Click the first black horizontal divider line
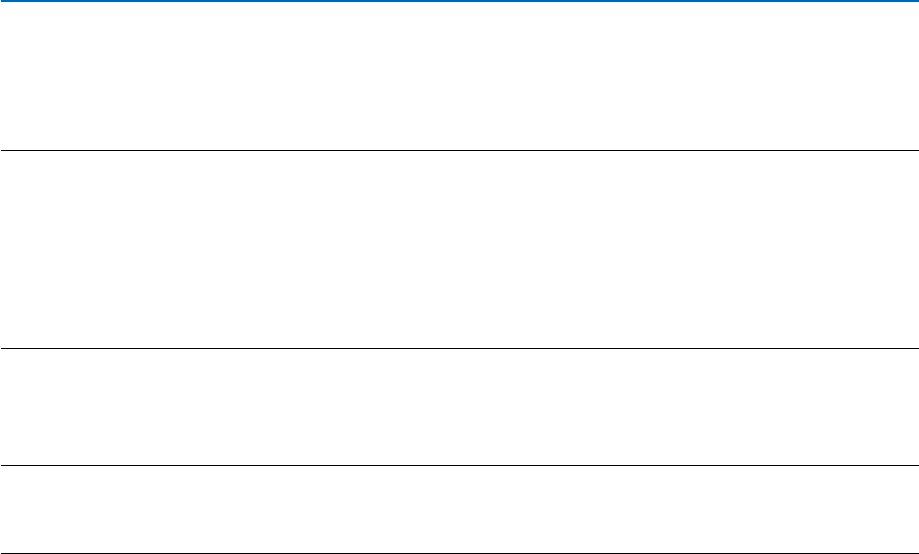 [x=459, y=151]
